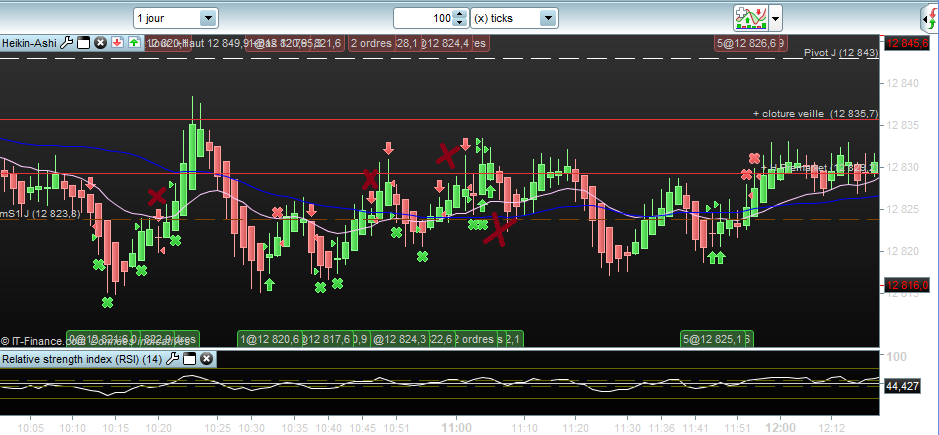Click the 11:00 time axis label
Image resolution: width=939 pixels, height=435 pixels.
click(x=456, y=428)
